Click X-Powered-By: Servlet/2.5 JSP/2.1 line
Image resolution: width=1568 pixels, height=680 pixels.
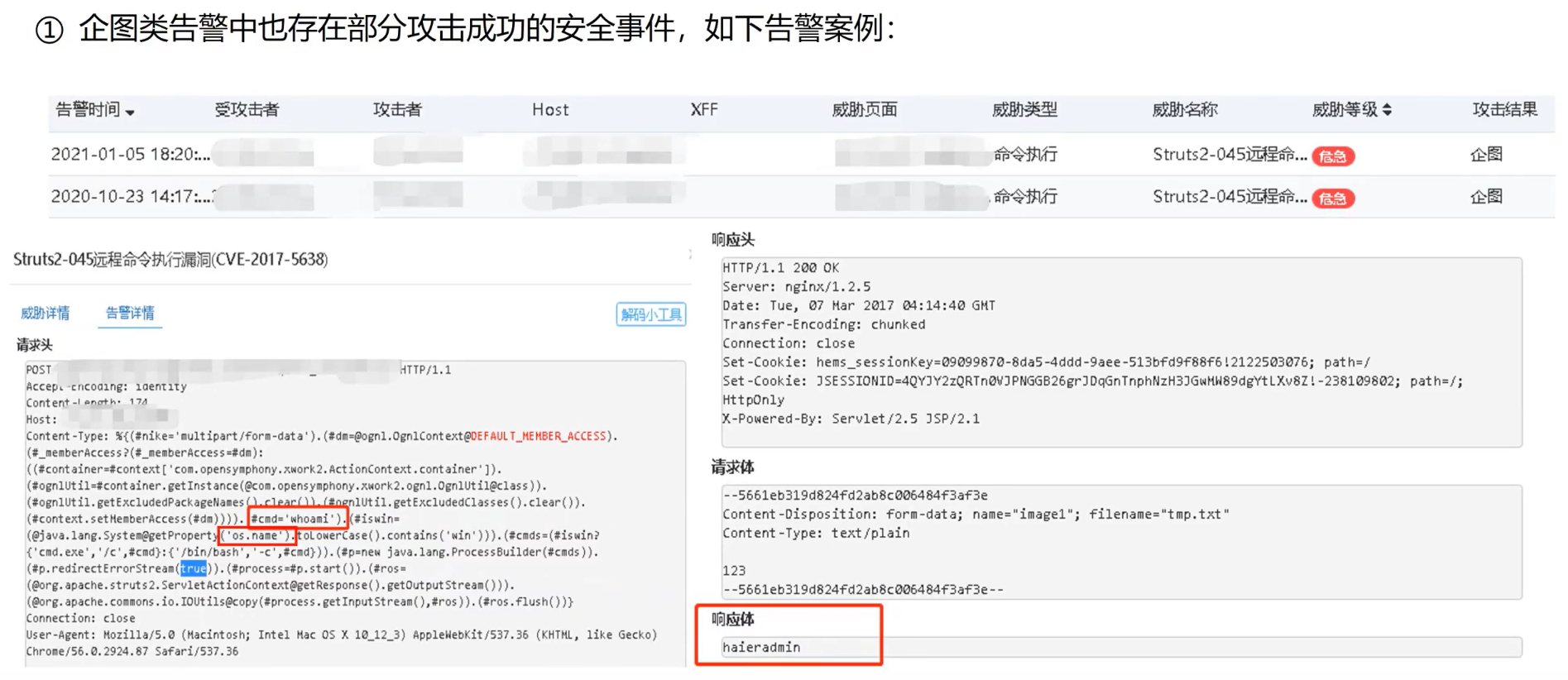tap(851, 419)
